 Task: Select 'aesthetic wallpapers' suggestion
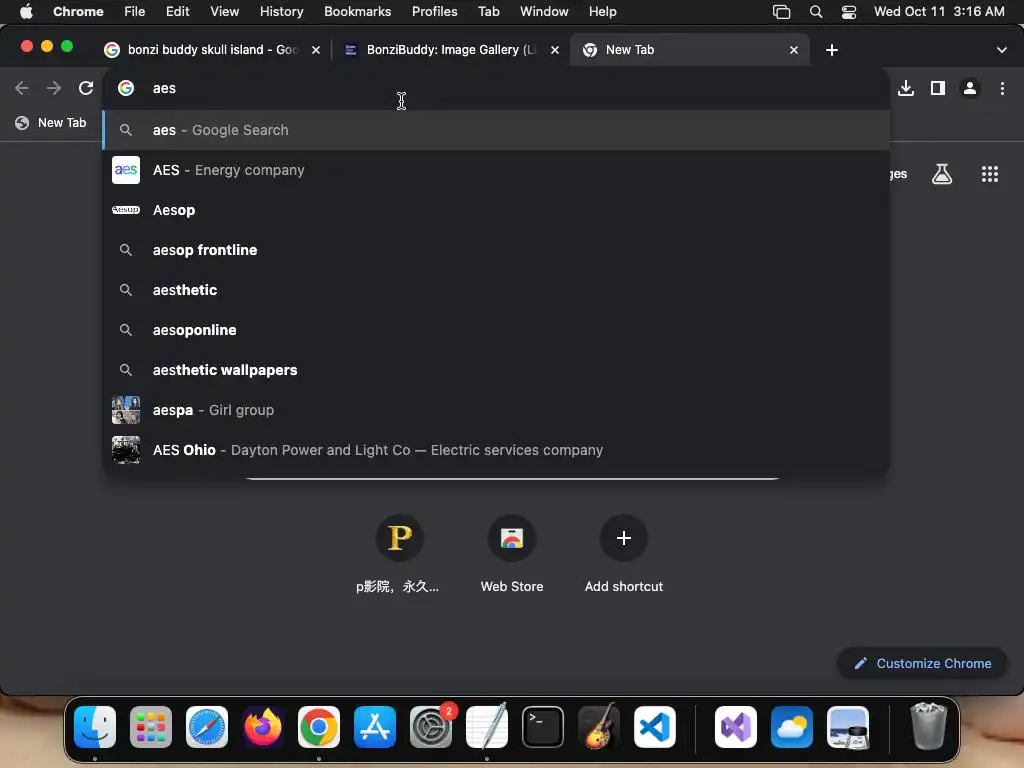(x=496, y=370)
